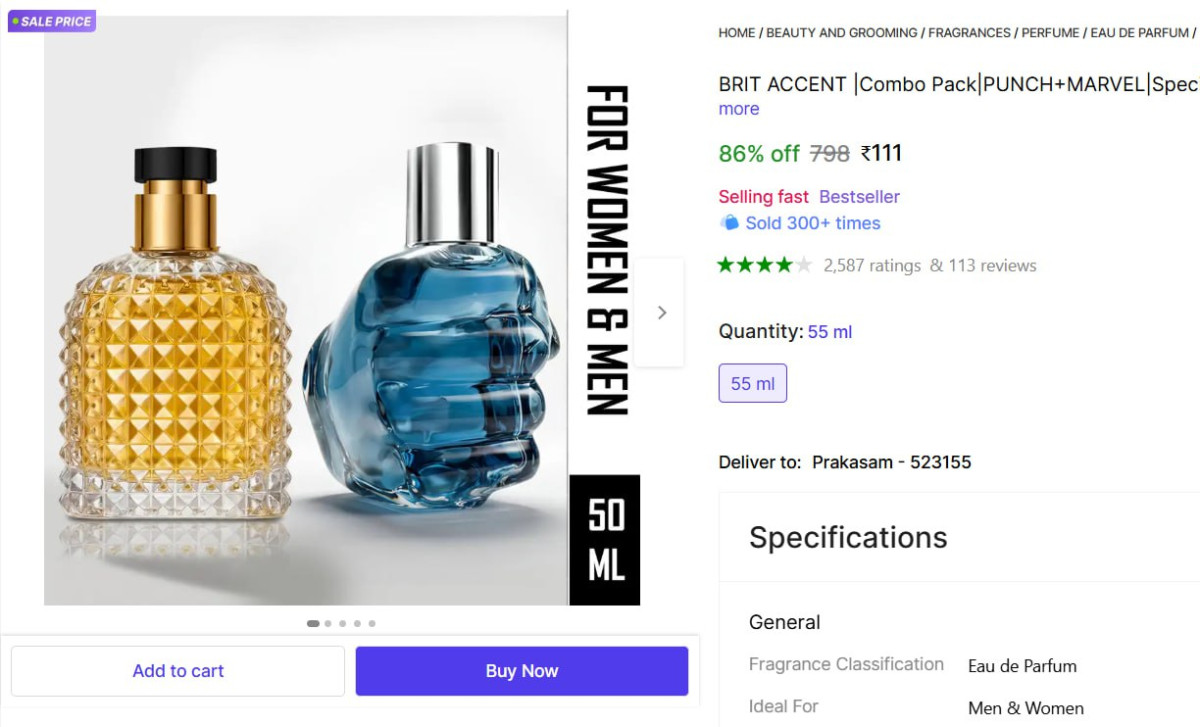Add the perfume to cart
Image resolution: width=1200 pixels, height=727 pixels.
178,671
